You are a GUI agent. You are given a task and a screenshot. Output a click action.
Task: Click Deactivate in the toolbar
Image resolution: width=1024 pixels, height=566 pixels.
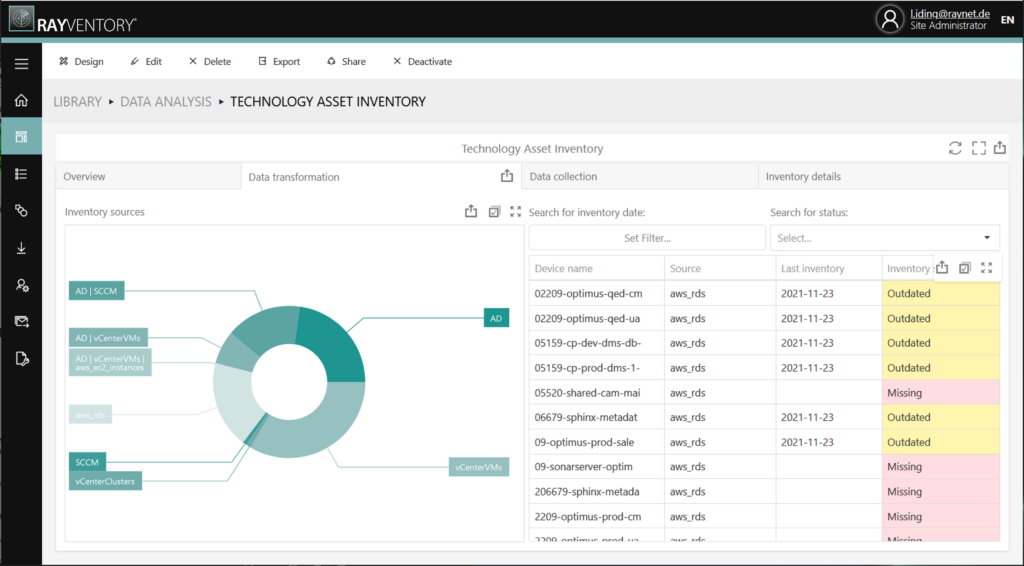(423, 61)
